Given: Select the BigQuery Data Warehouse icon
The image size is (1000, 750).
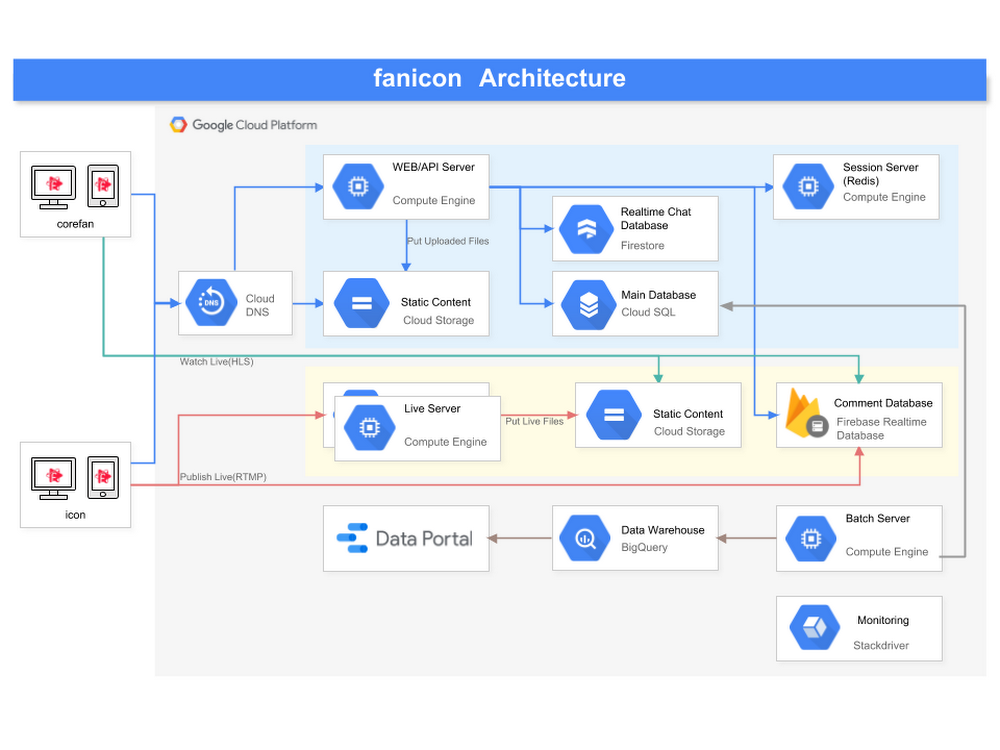Looking at the screenshot, I should (585, 538).
